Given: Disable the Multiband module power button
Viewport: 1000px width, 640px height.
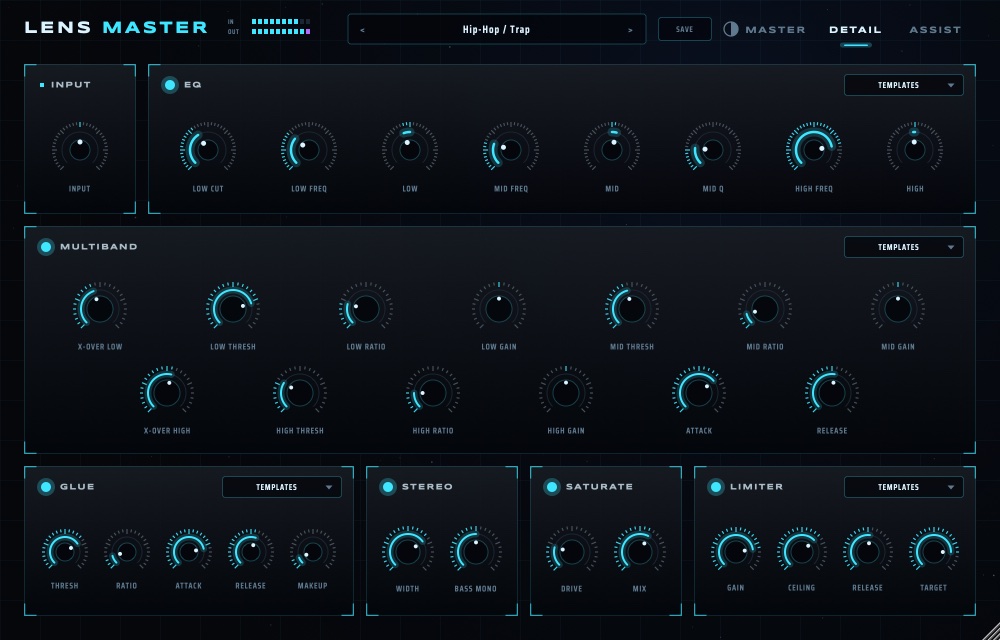Looking at the screenshot, I should click(46, 247).
